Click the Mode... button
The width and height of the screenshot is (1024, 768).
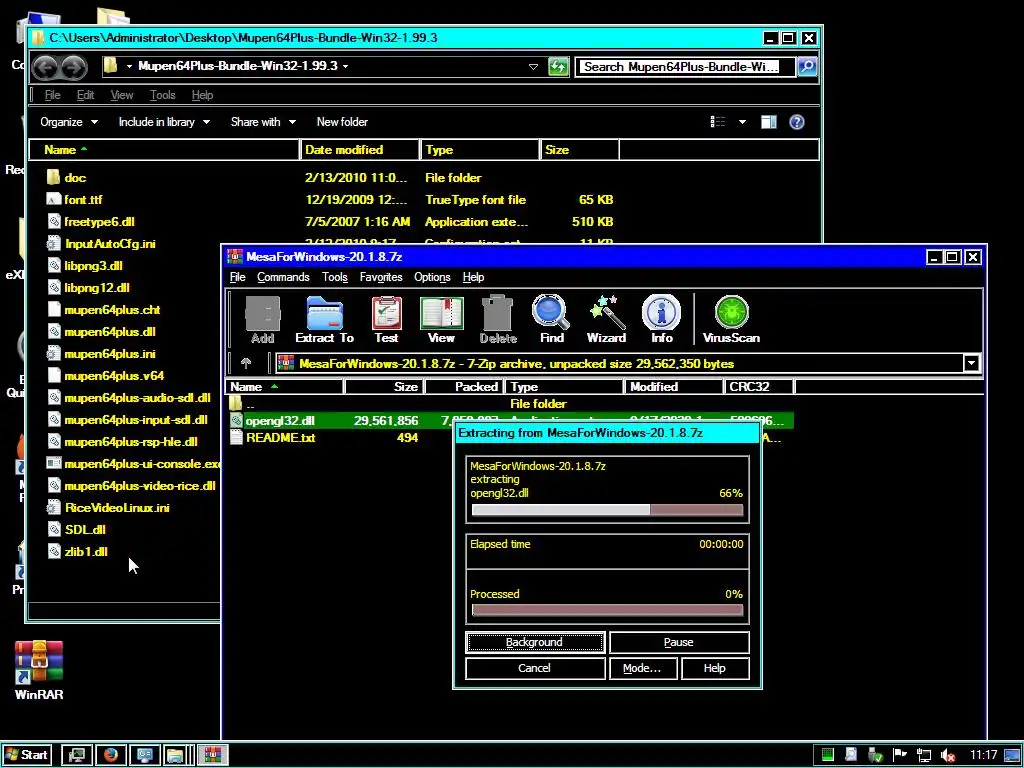click(x=642, y=668)
